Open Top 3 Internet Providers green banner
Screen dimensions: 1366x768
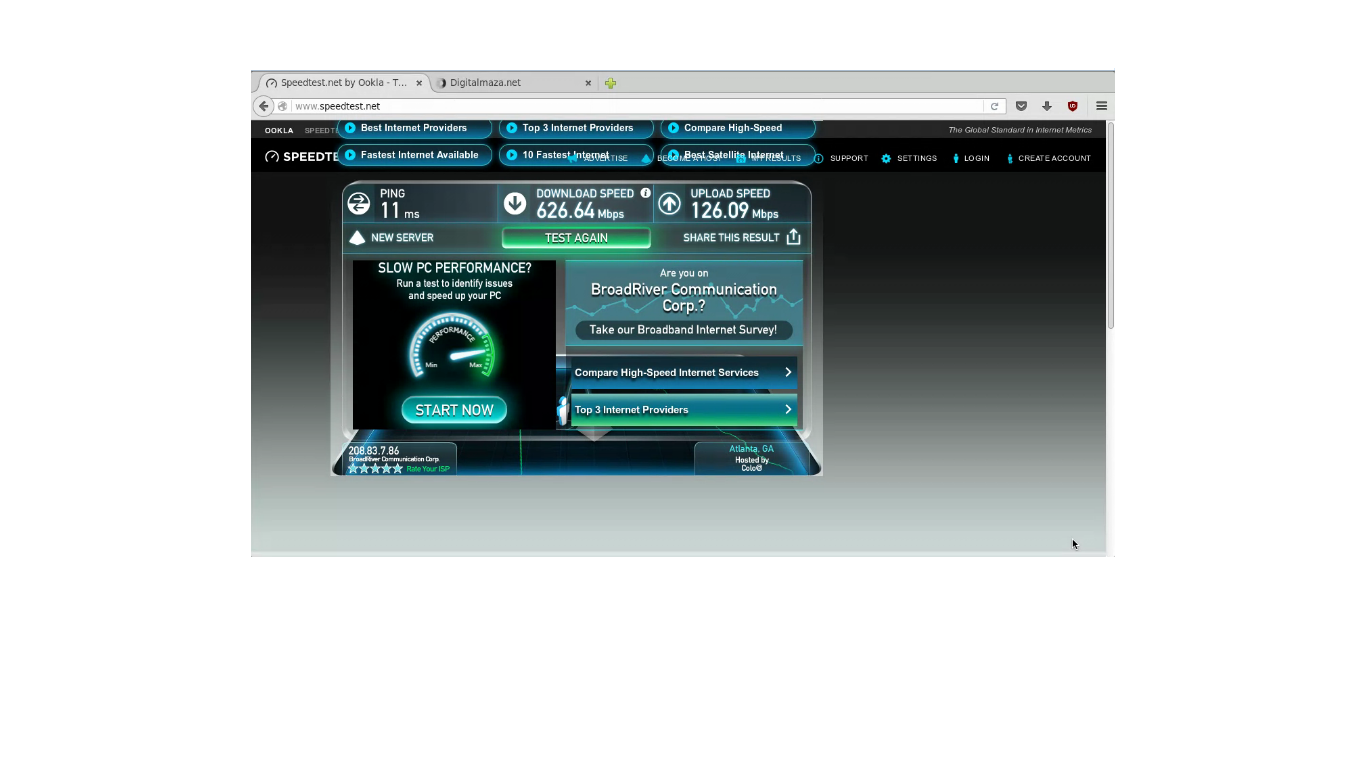[x=684, y=409]
